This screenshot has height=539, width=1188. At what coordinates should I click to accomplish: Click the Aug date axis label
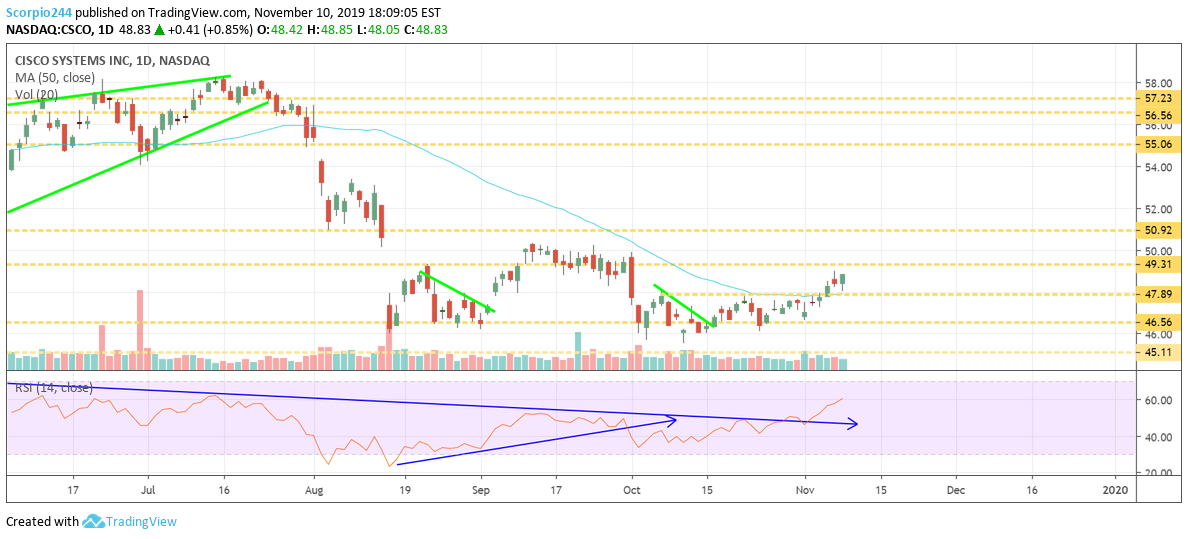point(314,490)
